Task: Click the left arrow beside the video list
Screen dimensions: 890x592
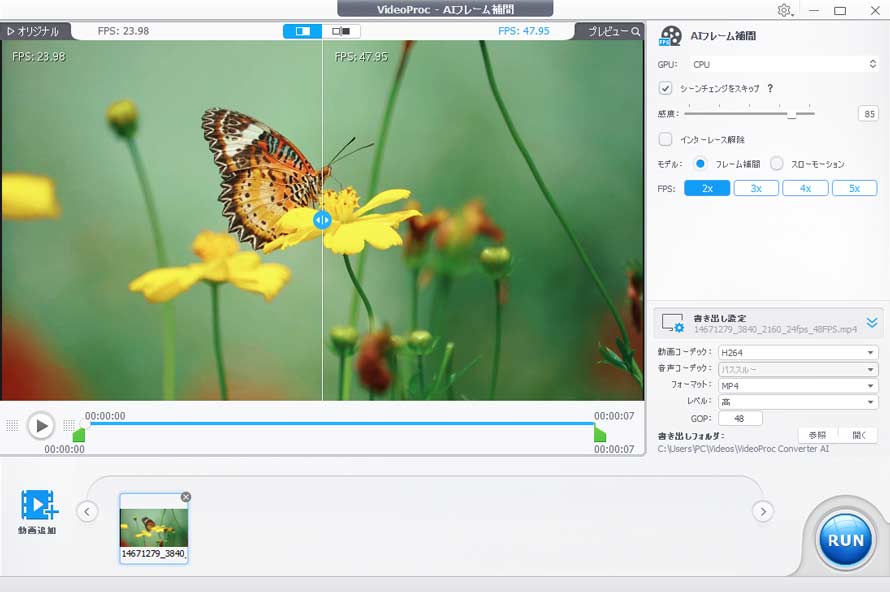Action: 87,511
